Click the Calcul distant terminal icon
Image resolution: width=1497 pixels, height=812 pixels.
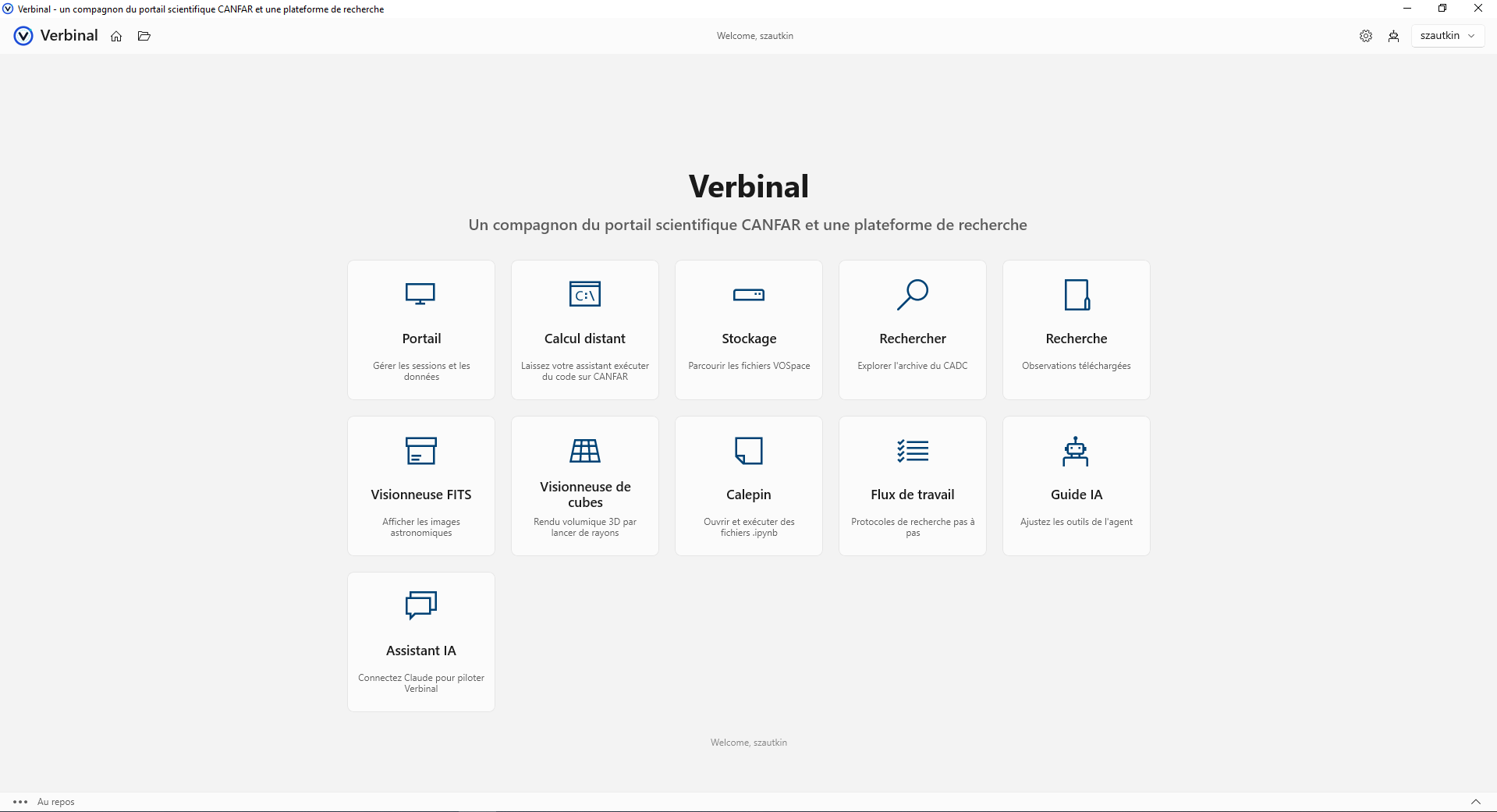[585, 294]
